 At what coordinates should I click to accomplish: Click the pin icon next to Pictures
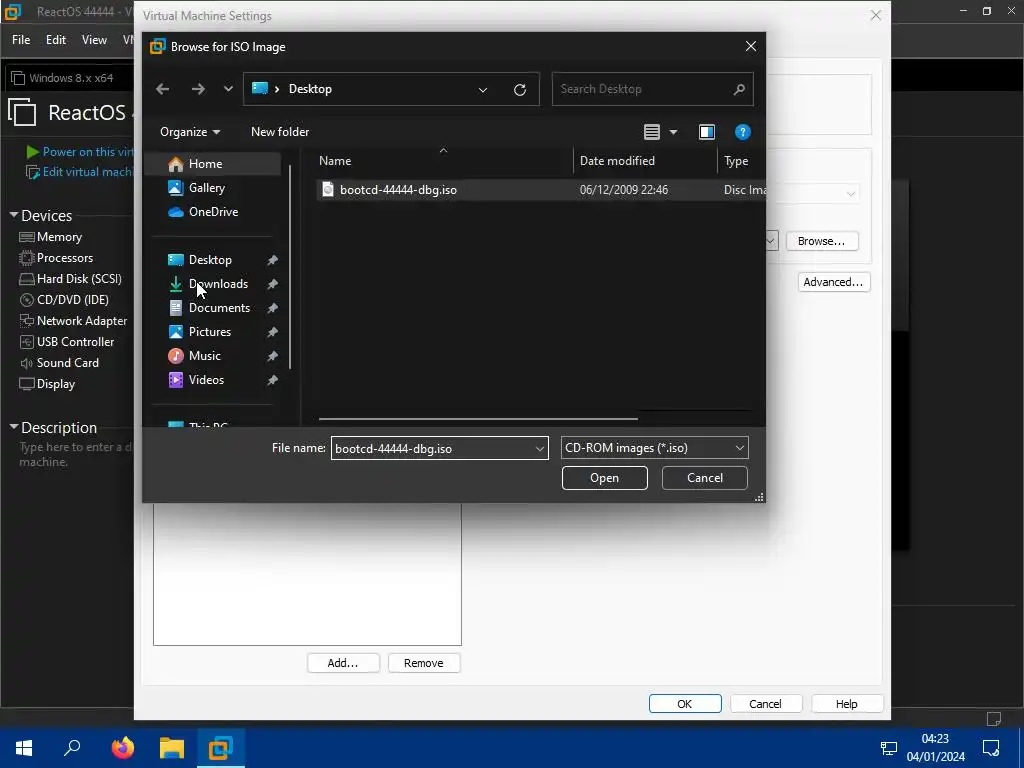coord(272,332)
